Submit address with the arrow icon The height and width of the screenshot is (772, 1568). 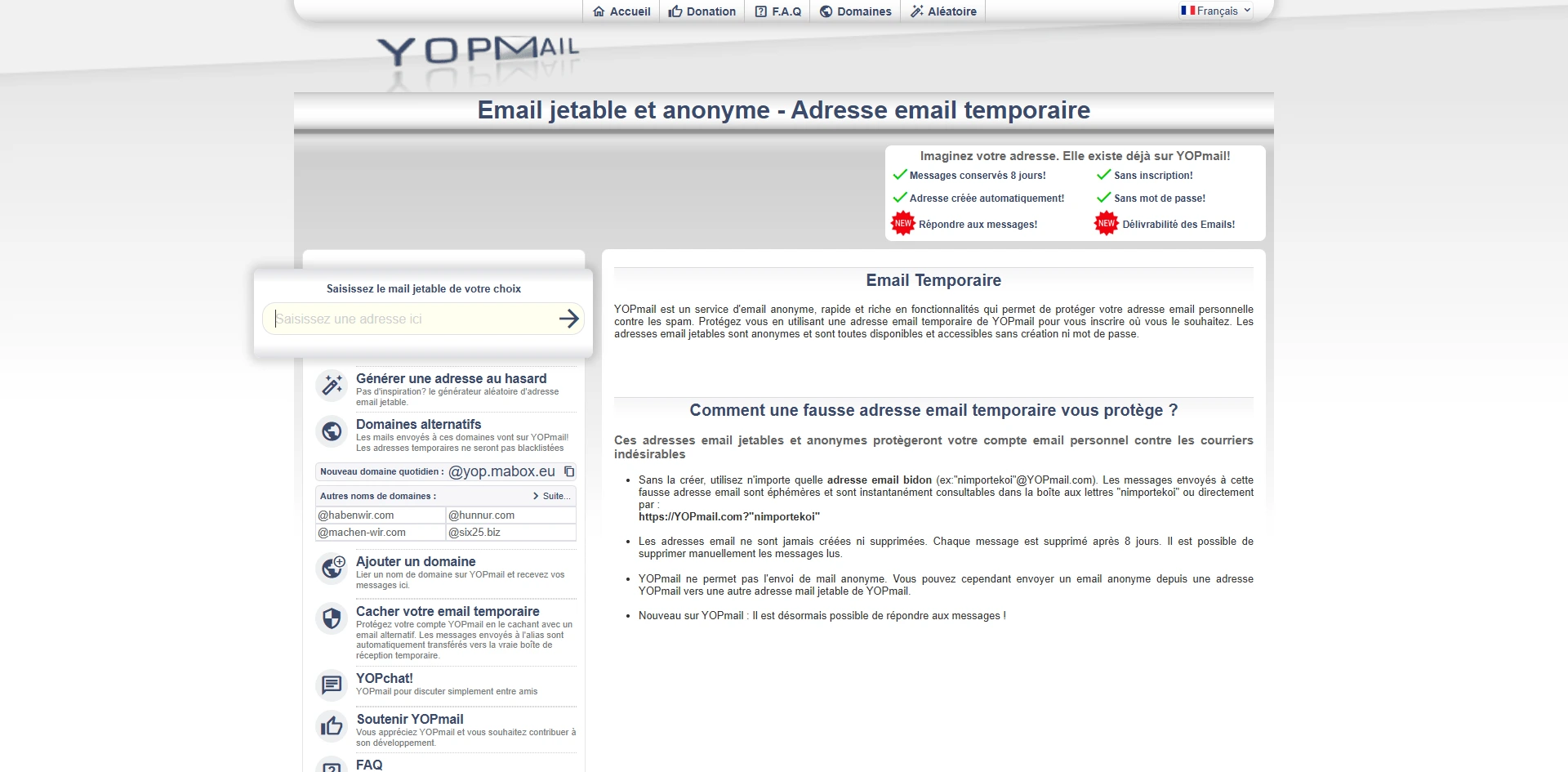tap(568, 319)
